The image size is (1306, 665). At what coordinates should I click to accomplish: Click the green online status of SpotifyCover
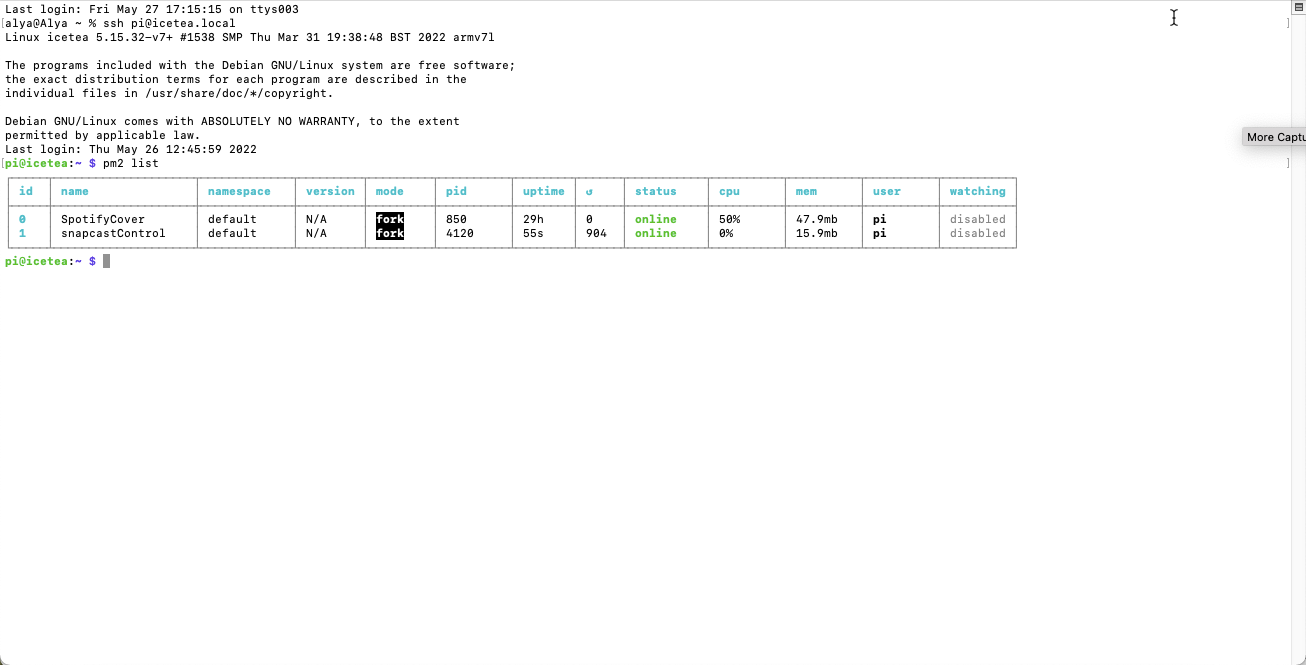(655, 218)
